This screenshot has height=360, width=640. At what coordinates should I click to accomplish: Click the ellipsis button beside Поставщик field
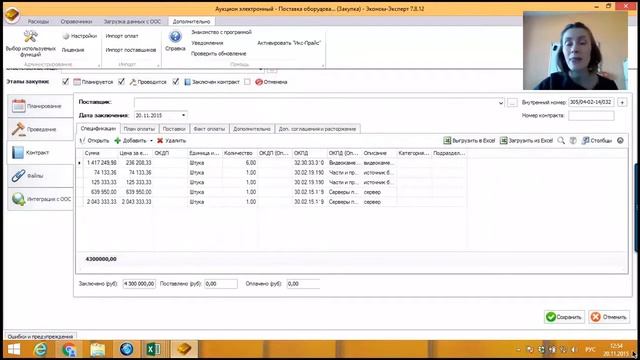pos(512,102)
